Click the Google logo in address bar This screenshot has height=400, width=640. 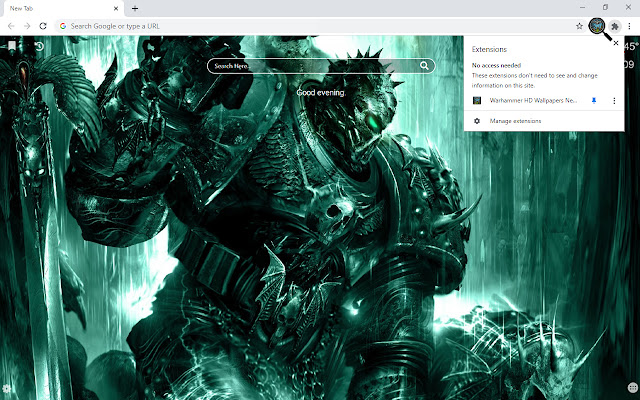pyautogui.click(x=63, y=26)
